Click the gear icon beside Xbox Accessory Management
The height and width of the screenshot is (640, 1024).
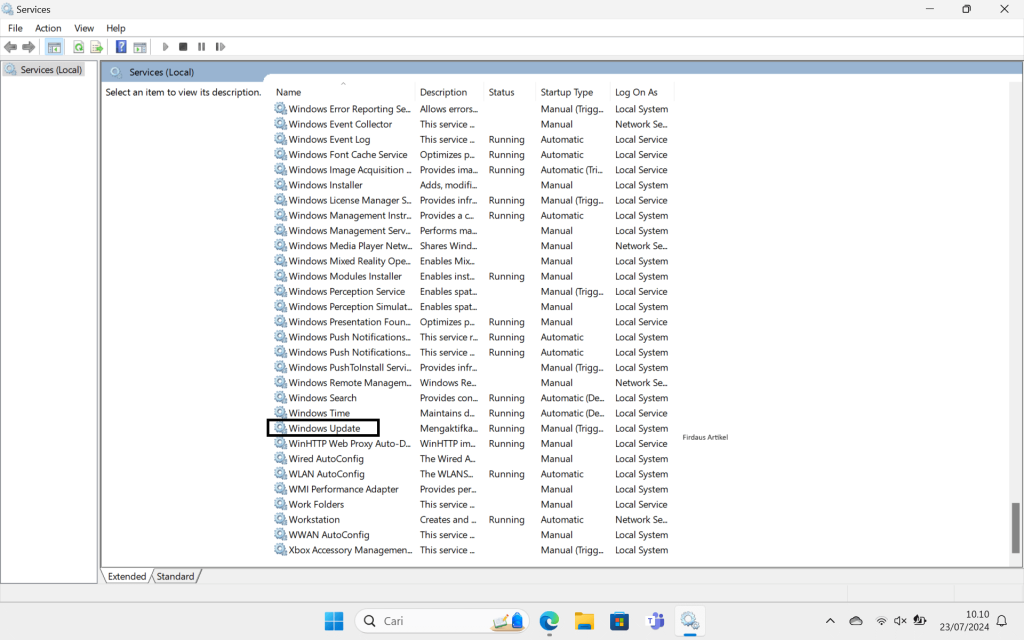280,550
